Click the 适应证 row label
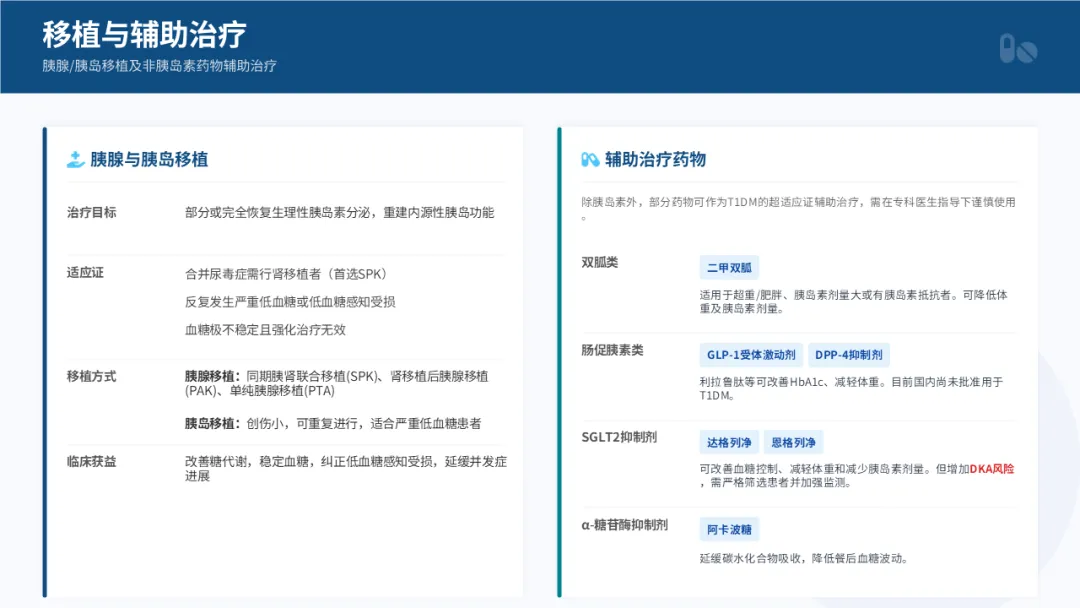The image size is (1080, 608). (x=85, y=273)
